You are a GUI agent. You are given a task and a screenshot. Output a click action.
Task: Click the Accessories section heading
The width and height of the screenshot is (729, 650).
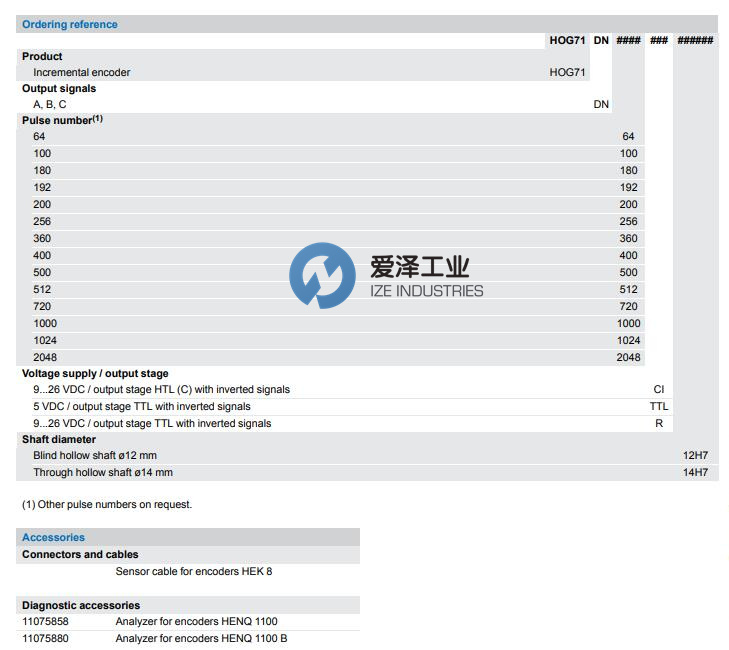click(53, 537)
